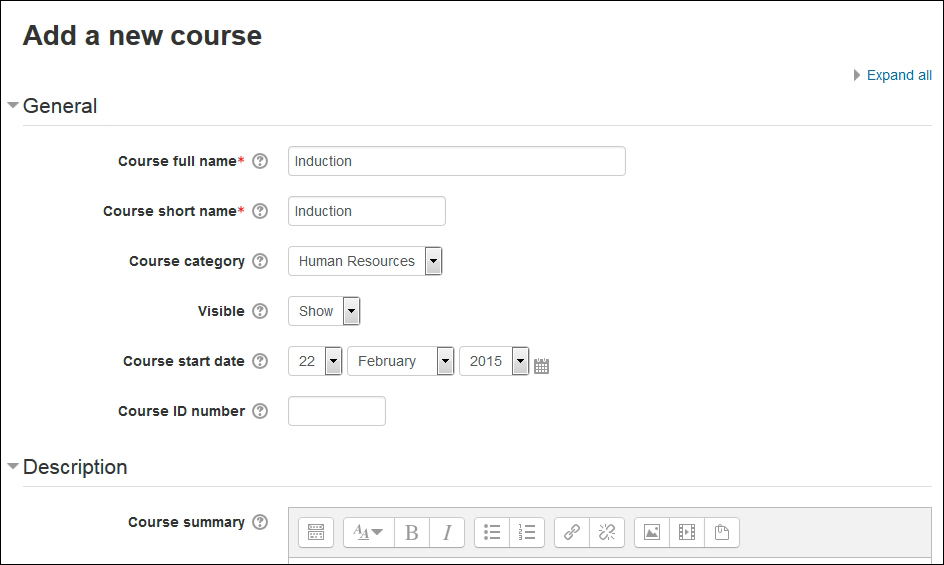This screenshot has width=944, height=565.
Task: Open the calendar date picker icon
Action: 541,366
